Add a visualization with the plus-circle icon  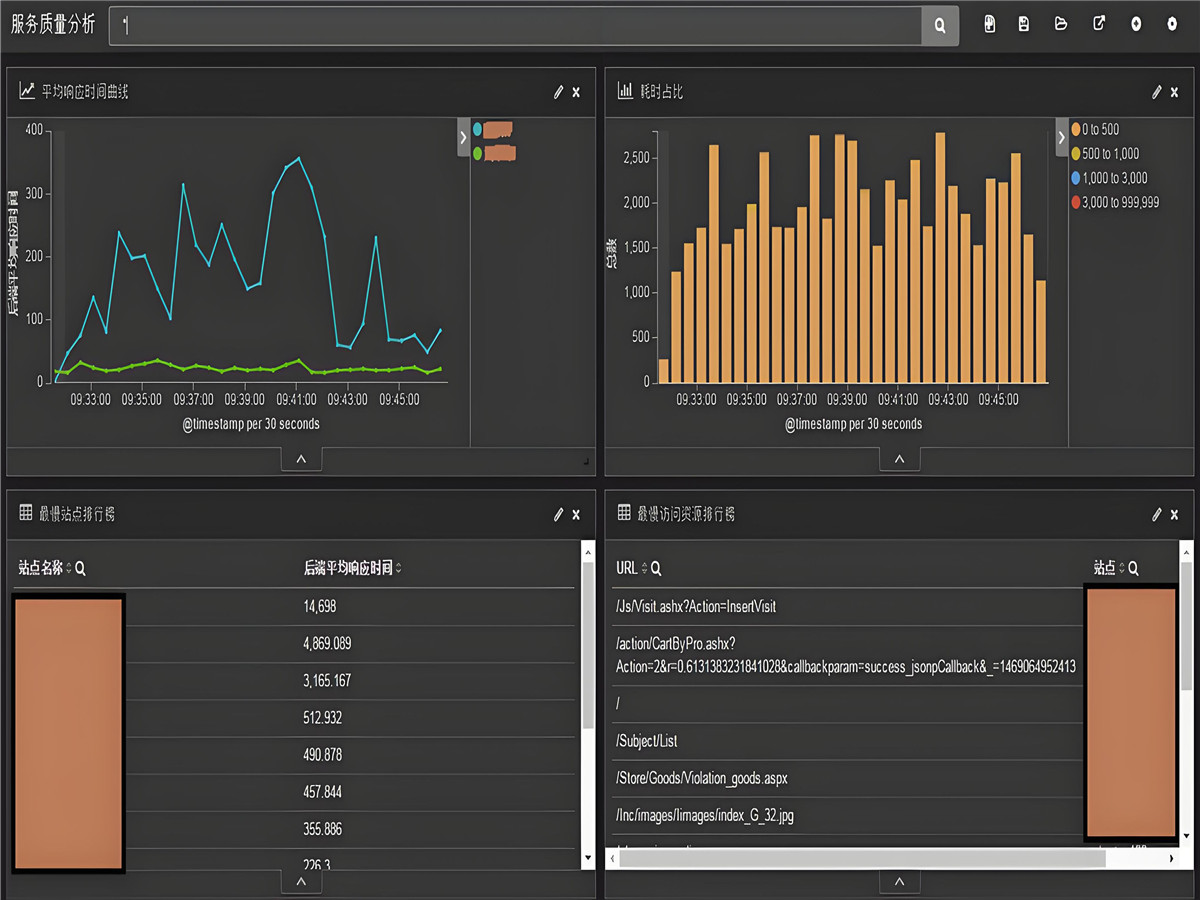[x=1136, y=24]
